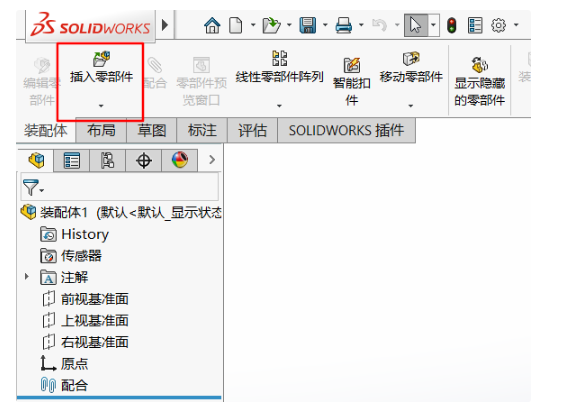Click Edit Component (编辑零部件)

tap(42, 82)
